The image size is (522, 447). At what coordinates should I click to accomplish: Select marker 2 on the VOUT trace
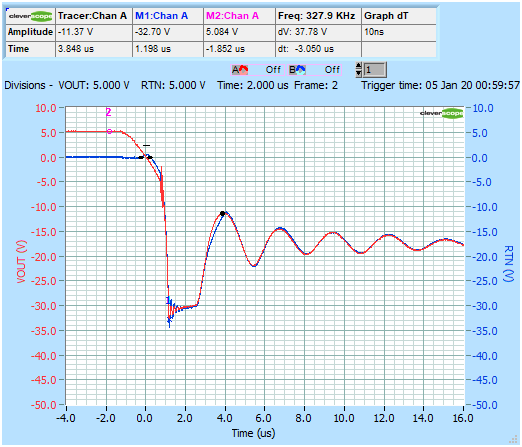(109, 131)
